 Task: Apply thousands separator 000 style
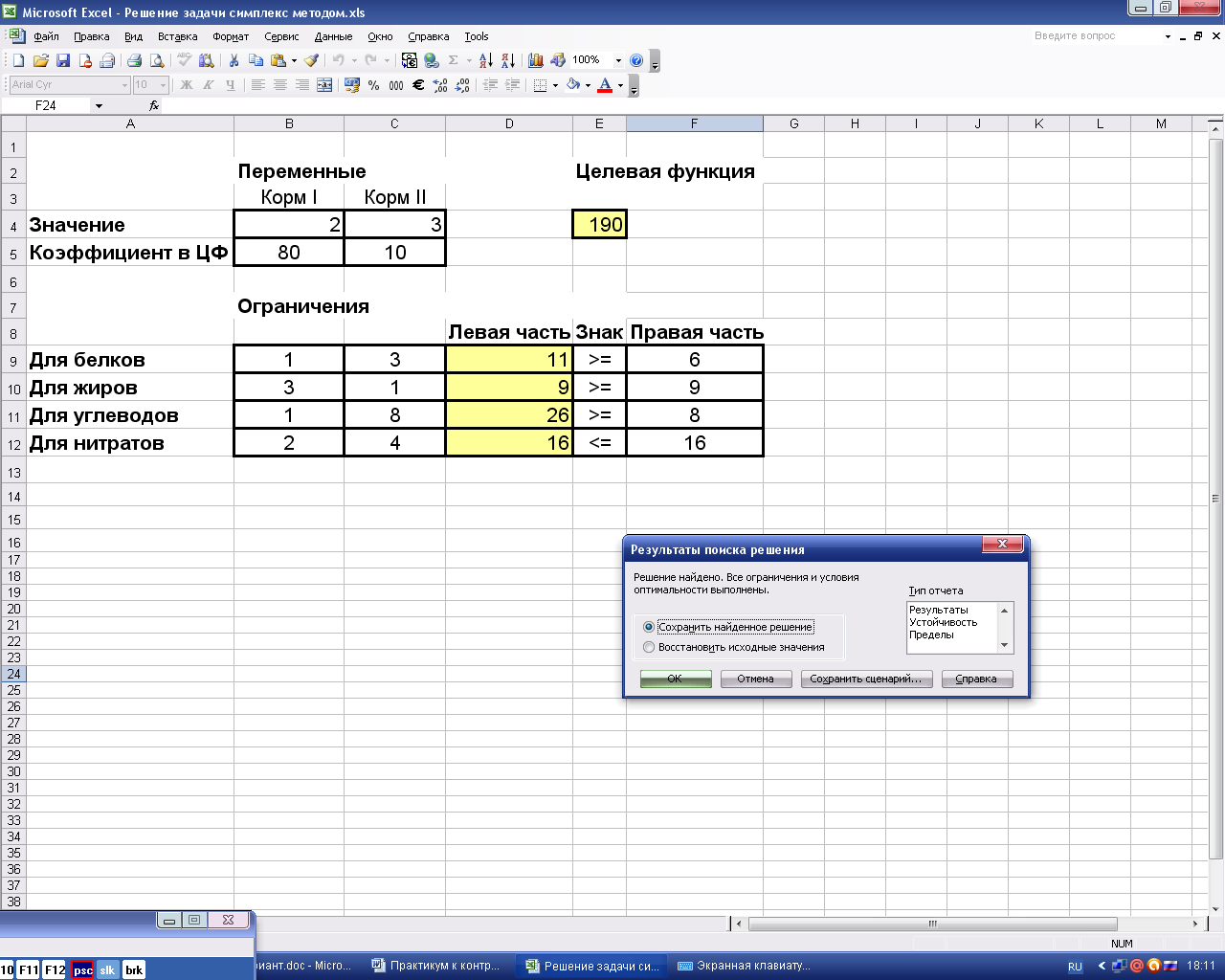click(395, 85)
